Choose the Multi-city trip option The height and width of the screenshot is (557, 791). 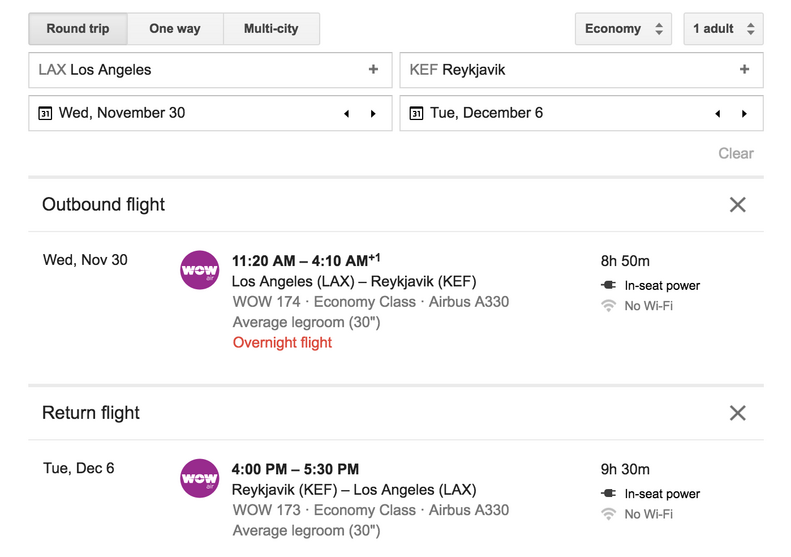point(271,29)
